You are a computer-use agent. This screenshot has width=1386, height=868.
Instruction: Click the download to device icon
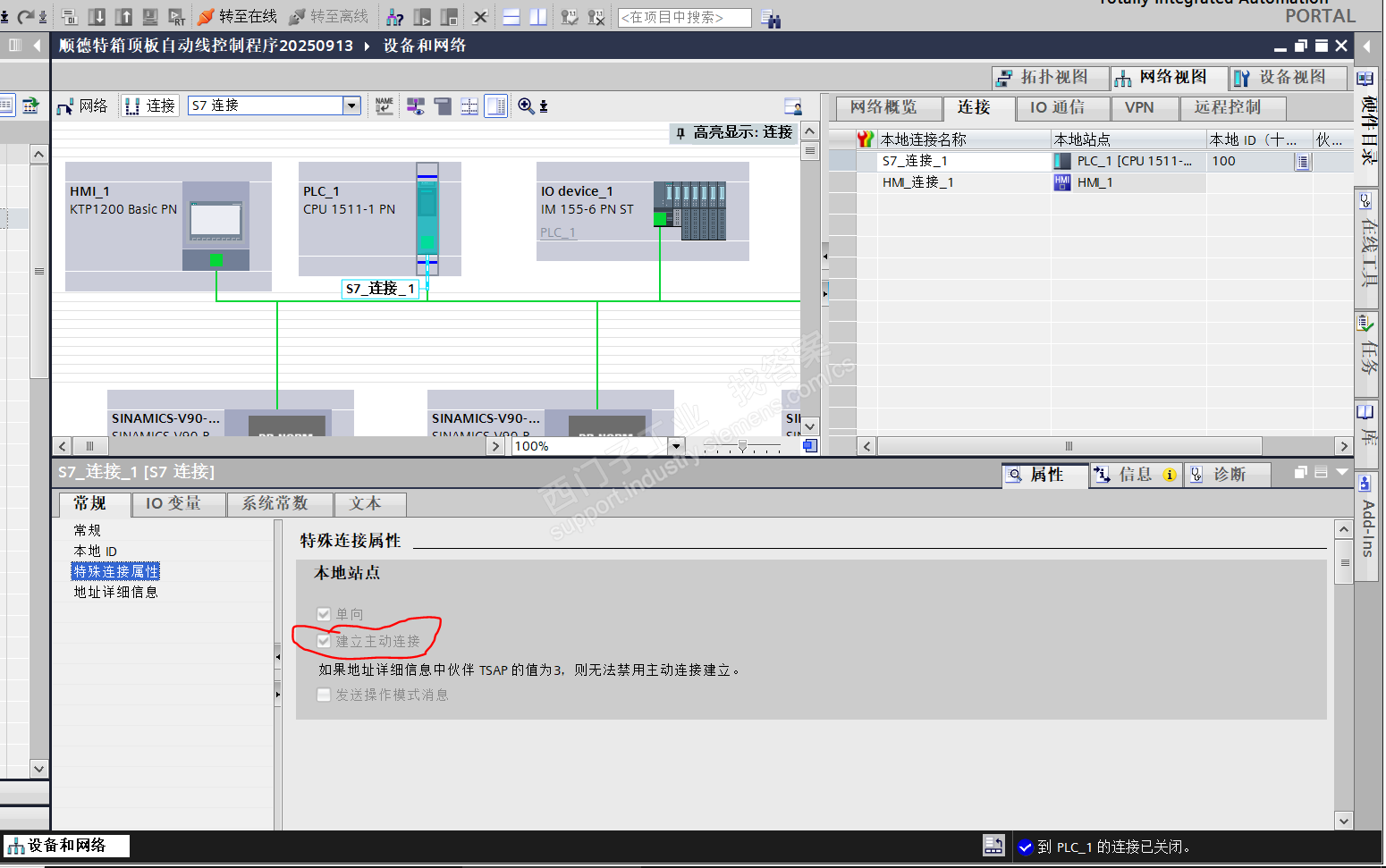97,16
